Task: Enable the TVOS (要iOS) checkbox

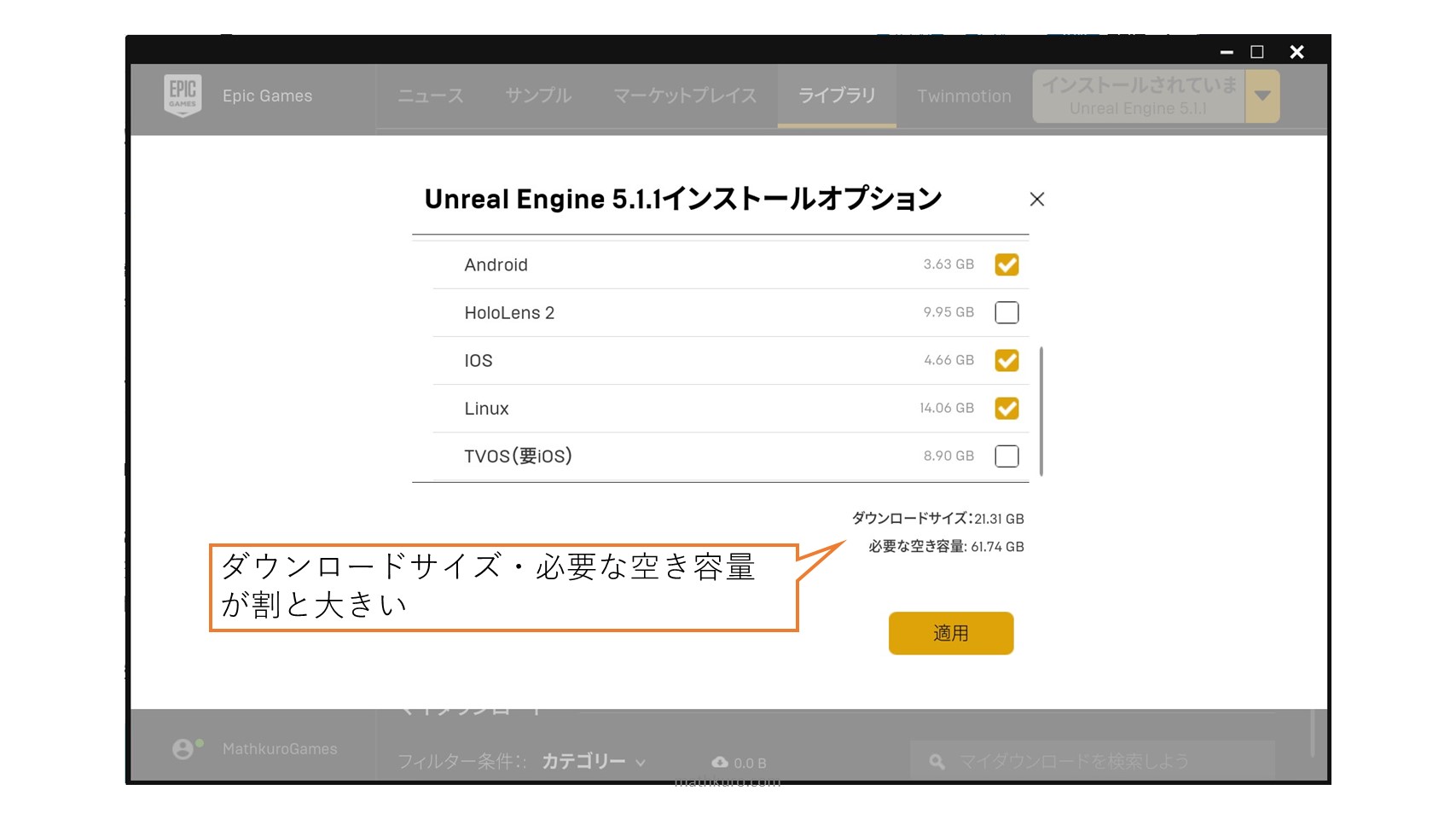Action: tap(1006, 456)
